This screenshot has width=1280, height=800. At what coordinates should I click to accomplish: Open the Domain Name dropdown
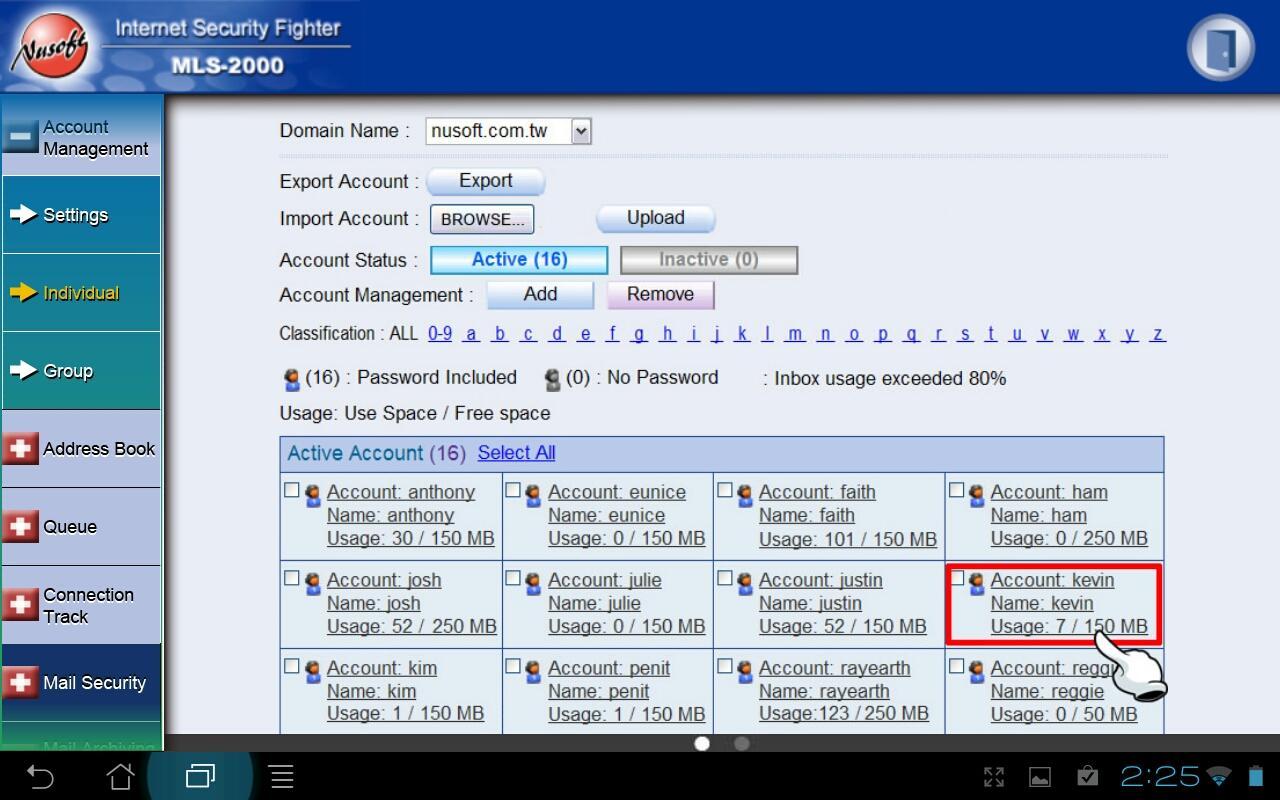coord(509,131)
